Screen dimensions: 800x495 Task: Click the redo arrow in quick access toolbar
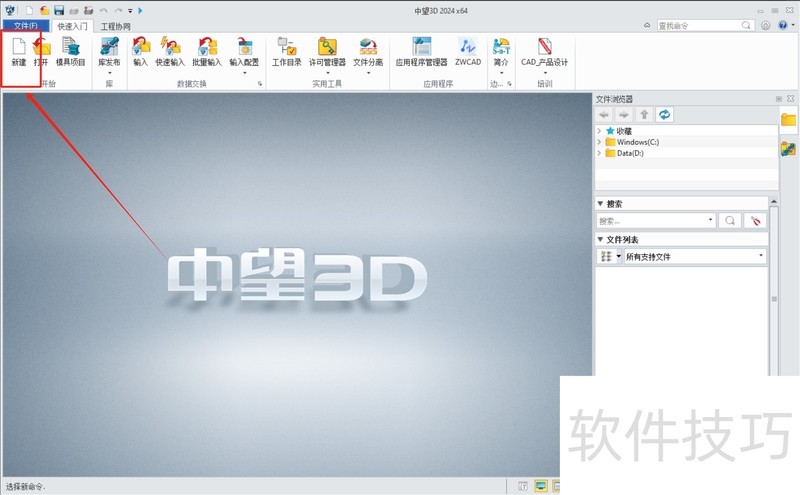(x=118, y=11)
